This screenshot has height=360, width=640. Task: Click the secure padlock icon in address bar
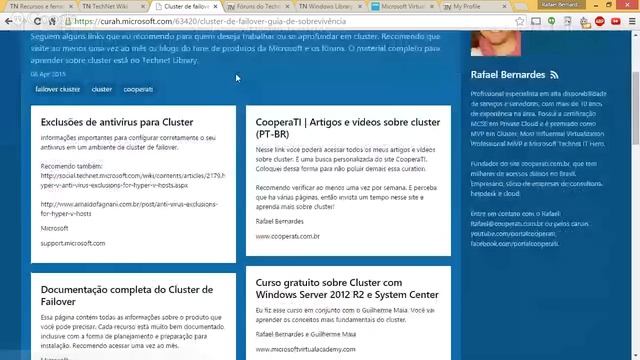pos(68,21)
